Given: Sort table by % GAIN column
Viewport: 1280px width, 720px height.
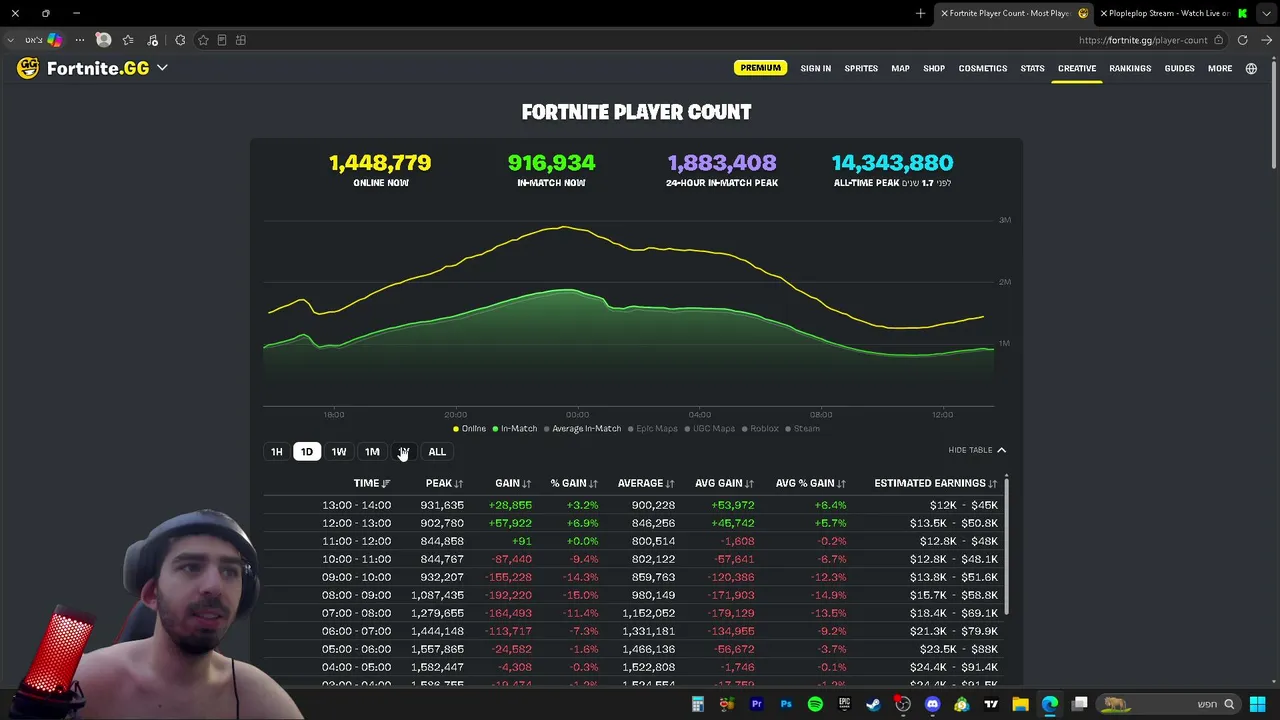Looking at the screenshot, I should pos(574,484).
